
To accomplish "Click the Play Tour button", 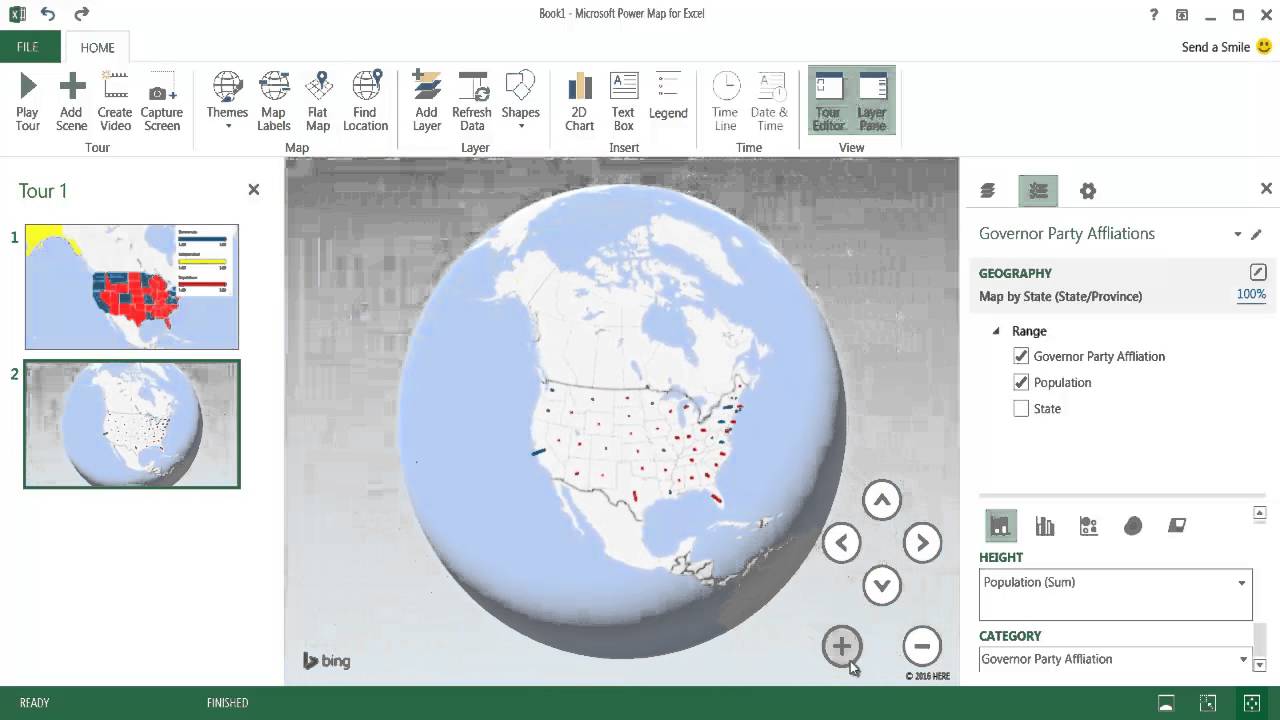I will point(28,102).
